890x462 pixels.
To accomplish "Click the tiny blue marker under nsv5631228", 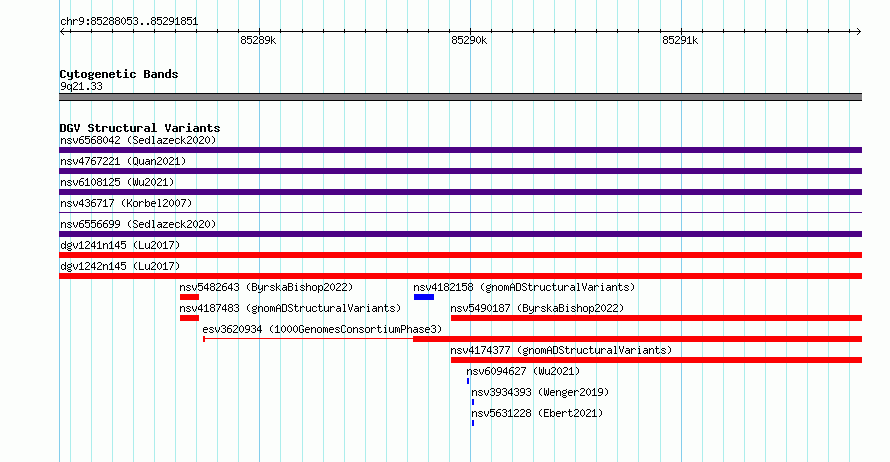I will pos(473,423).
